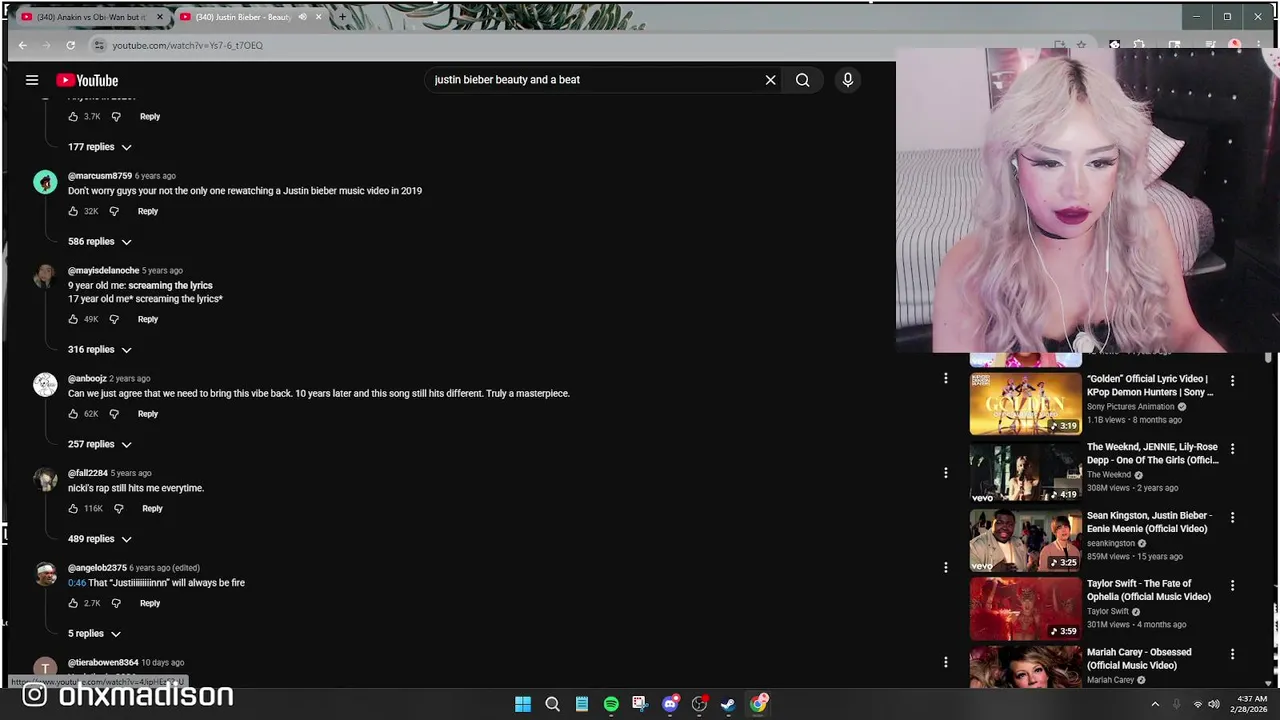Screen dimensions: 1280x720
Task: Open action menu for @fall2284's comment
Action: coord(945,473)
